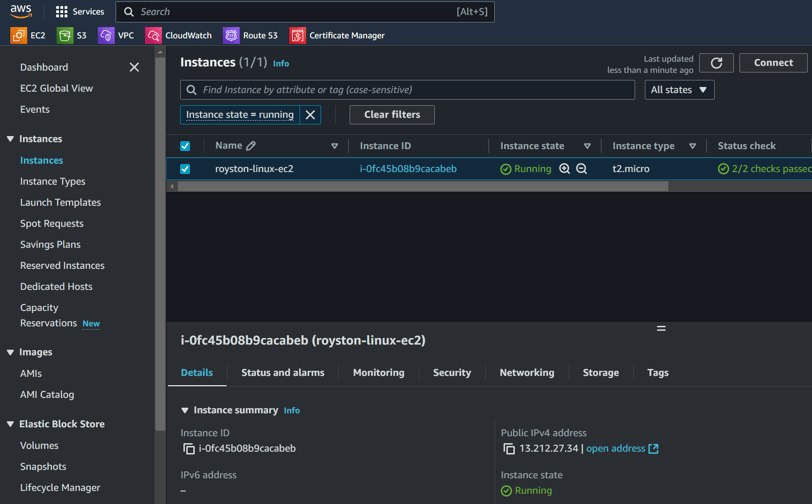Viewport: 812px width, 504px height.
Task: Switch to the Security tab
Action: (452, 372)
